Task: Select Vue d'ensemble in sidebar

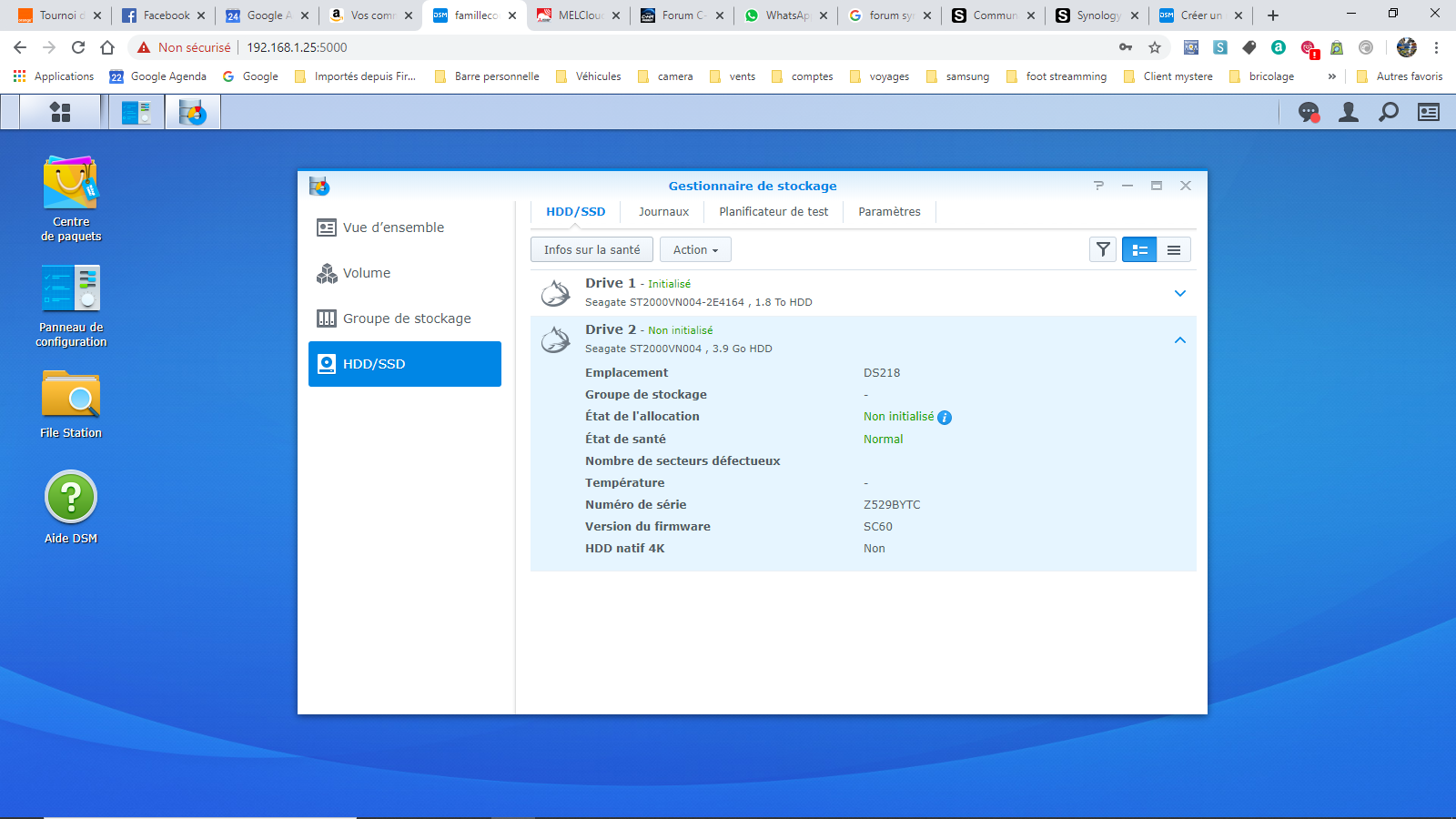Action: (405, 227)
